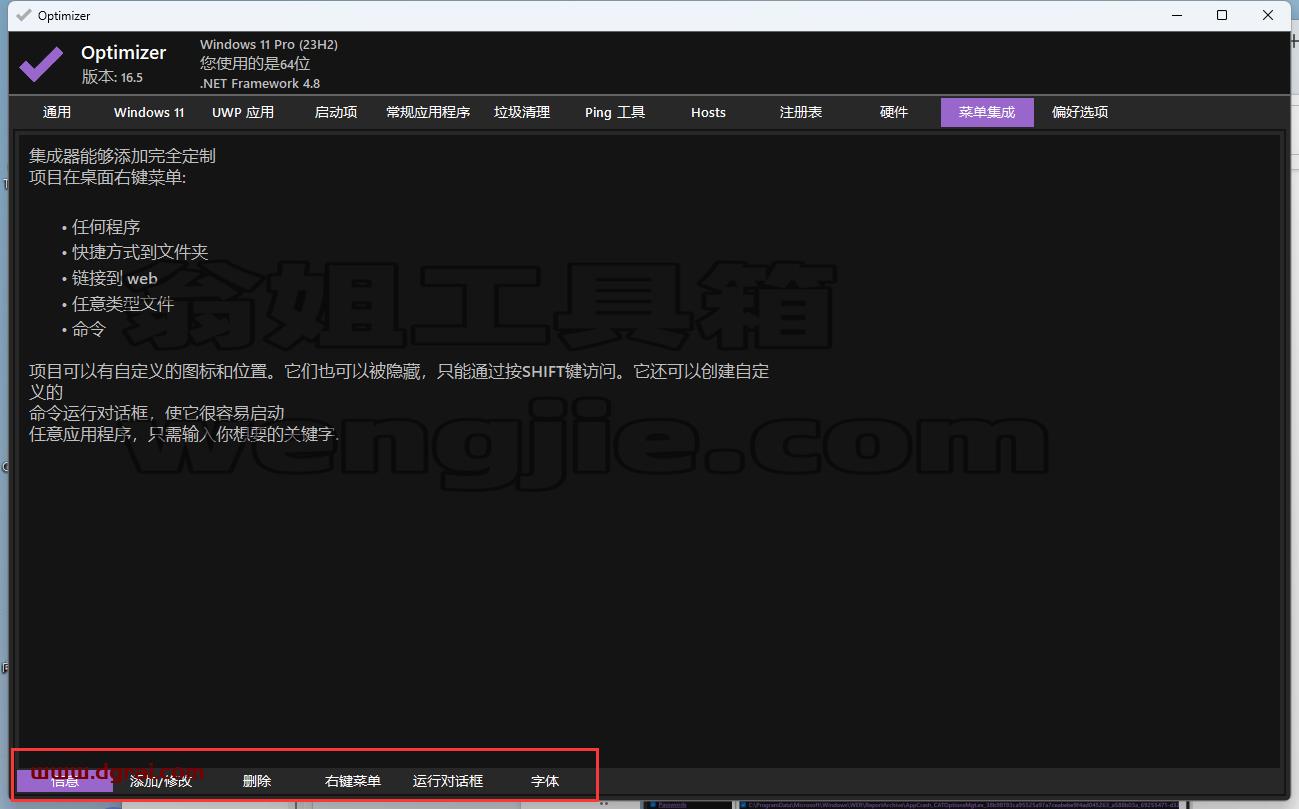Image resolution: width=1299 pixels, height=809 pixels.
Task: Click the 任意类型文件 bullet item
Action: pos(123,303)
